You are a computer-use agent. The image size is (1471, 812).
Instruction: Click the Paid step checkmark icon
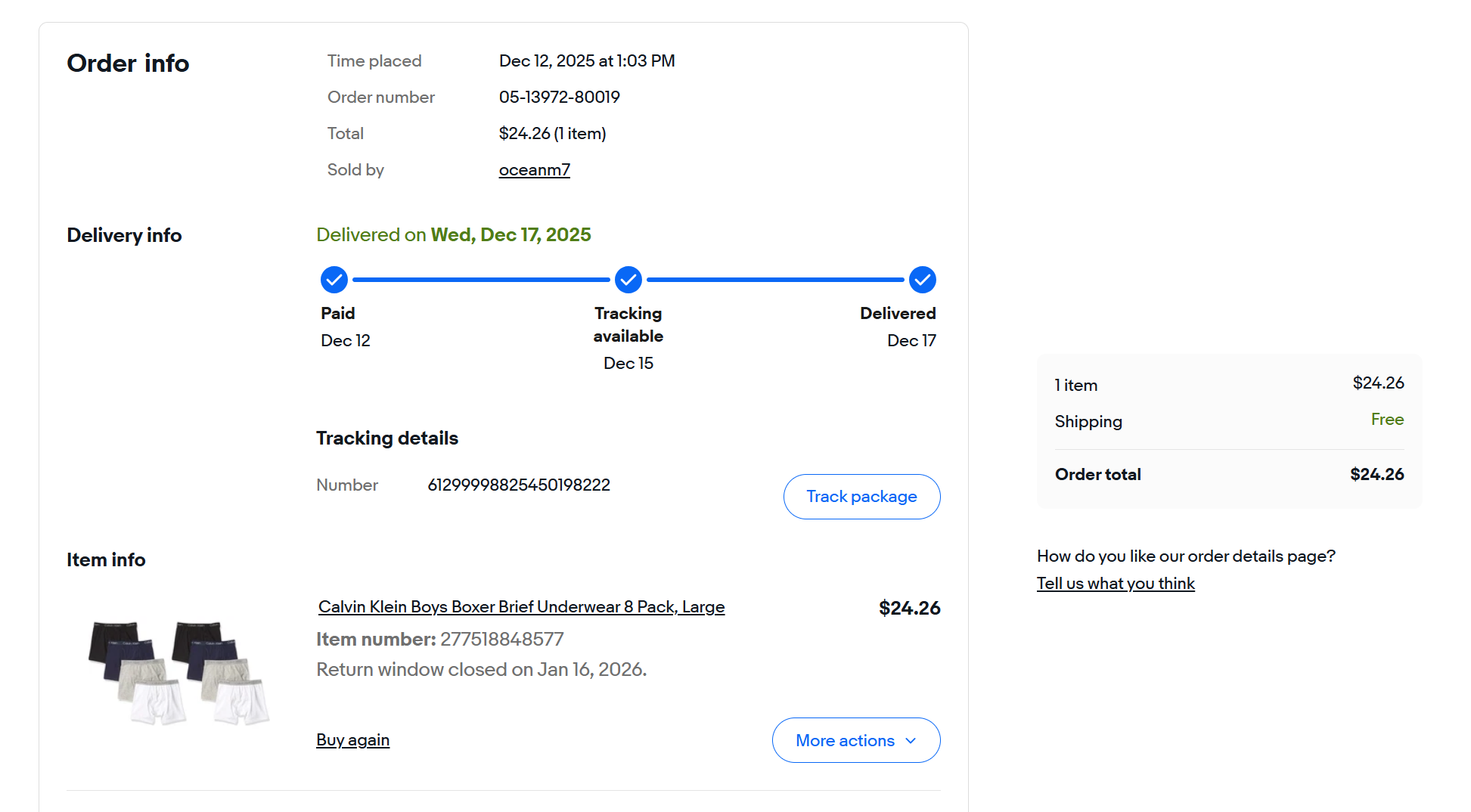point(334,280)
